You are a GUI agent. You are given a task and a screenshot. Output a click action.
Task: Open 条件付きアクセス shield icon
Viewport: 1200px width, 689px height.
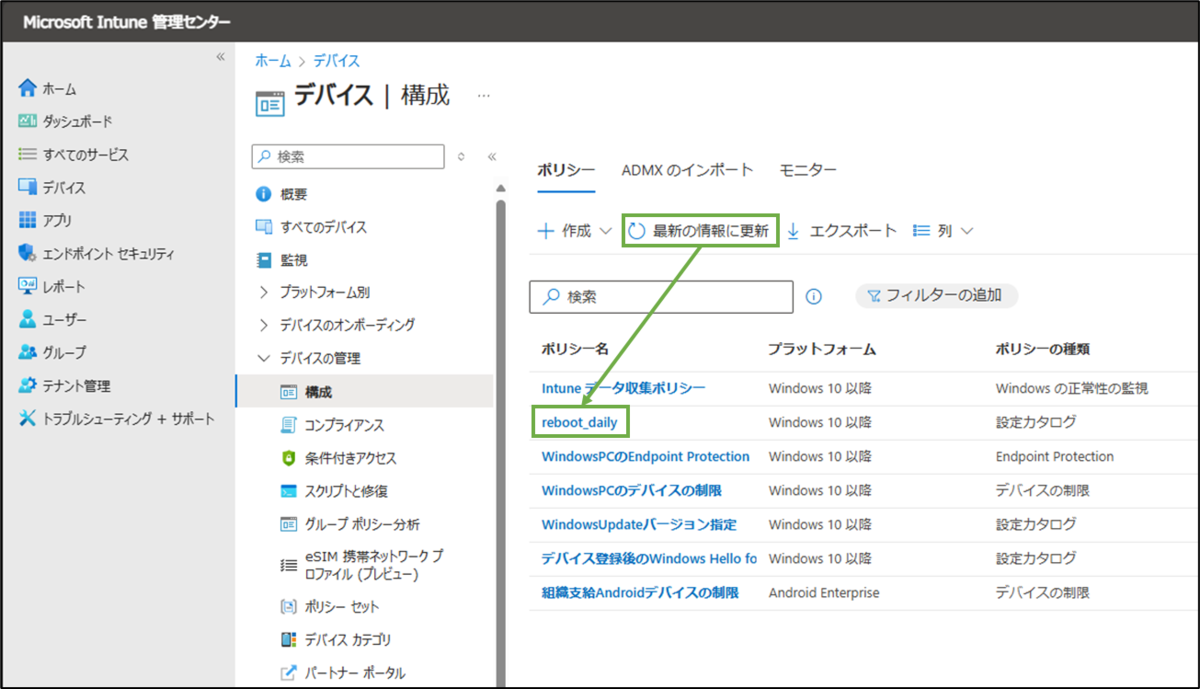tap(288, 458)
